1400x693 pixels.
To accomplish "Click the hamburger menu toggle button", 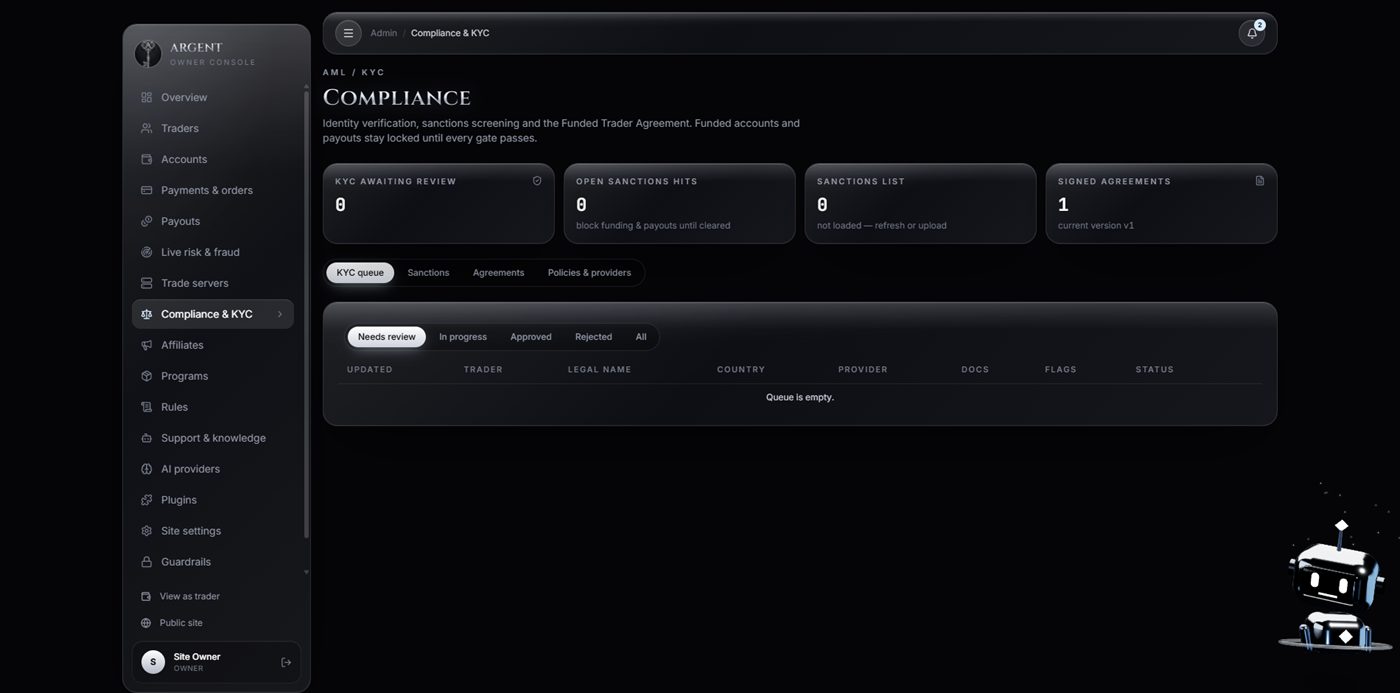I will [x=348, y=33].
